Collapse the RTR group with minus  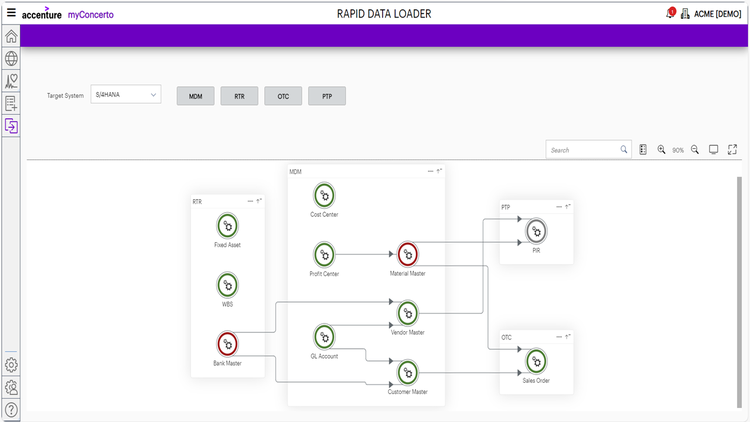point(250,201)
